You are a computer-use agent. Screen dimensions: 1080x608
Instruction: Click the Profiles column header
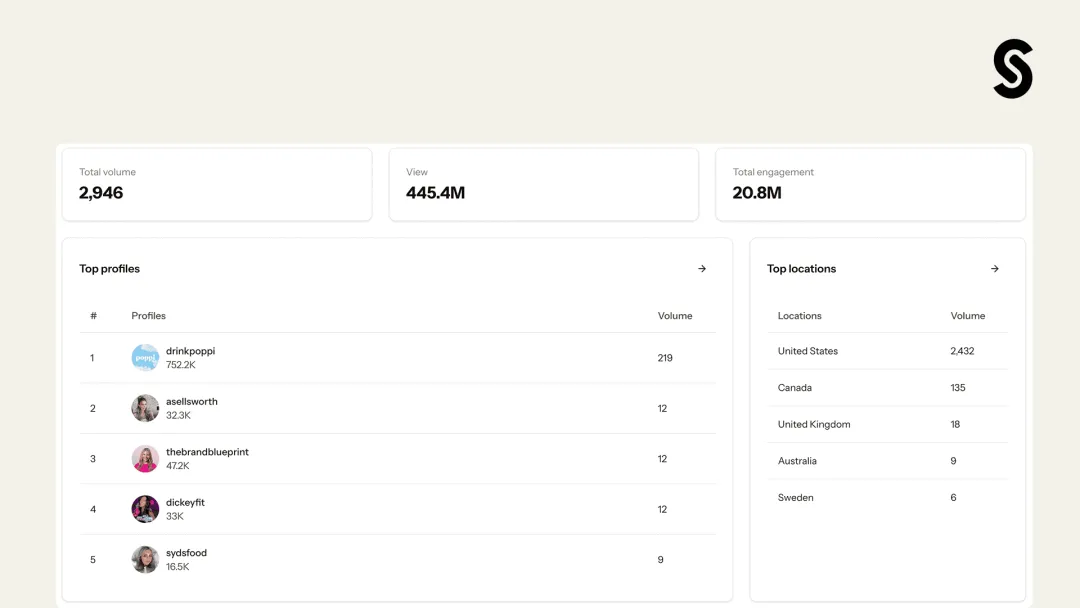click(149, 315)
